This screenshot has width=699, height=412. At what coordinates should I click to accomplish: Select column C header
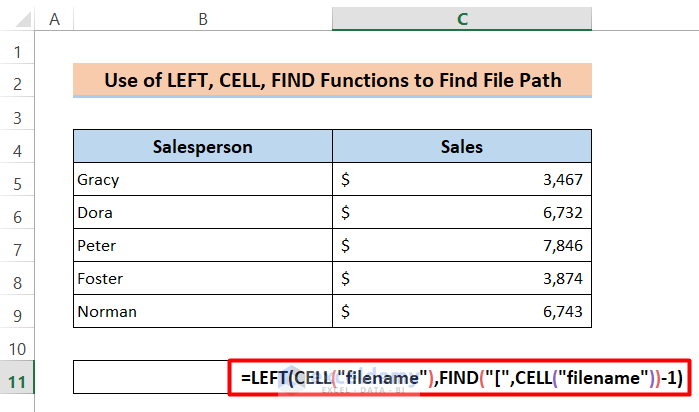tap(462, 18)
